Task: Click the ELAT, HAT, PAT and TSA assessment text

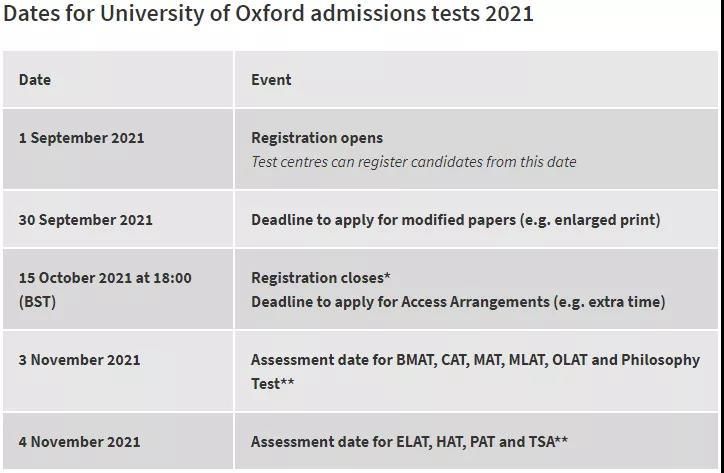Action: point(409,442)
